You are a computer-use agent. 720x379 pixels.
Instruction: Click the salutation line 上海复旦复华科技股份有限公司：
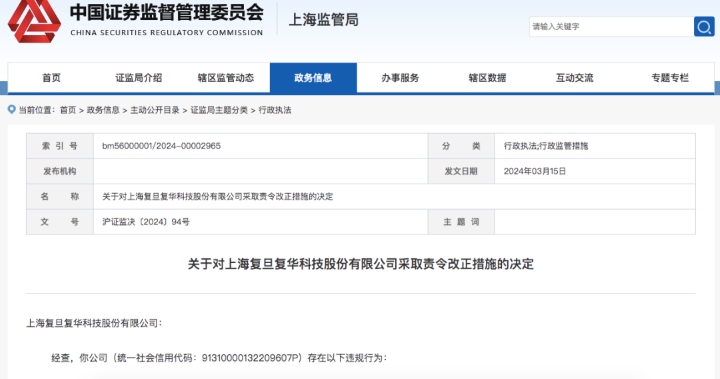coord(94,323)
